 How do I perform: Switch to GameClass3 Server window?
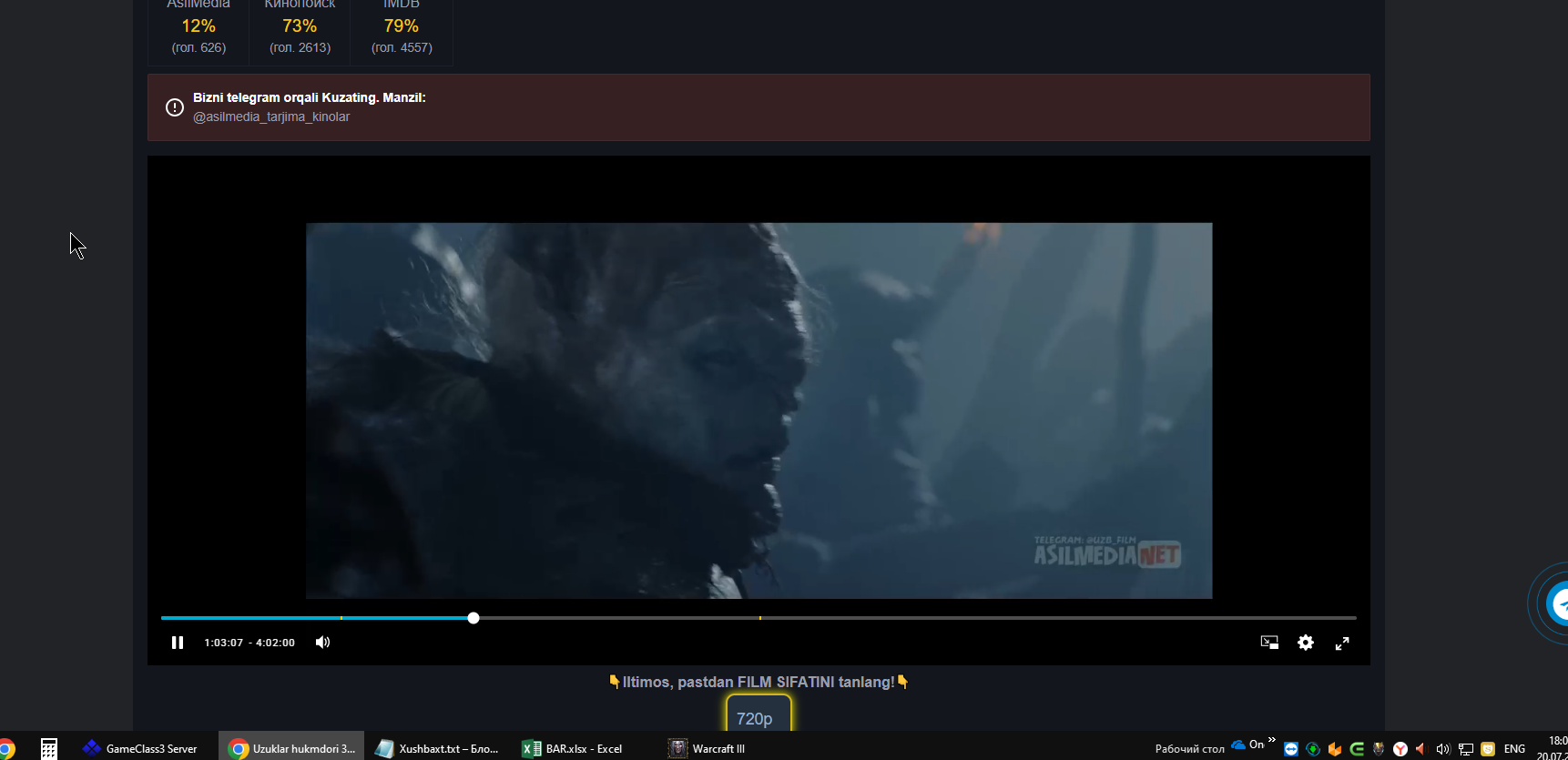click(140, 748)
